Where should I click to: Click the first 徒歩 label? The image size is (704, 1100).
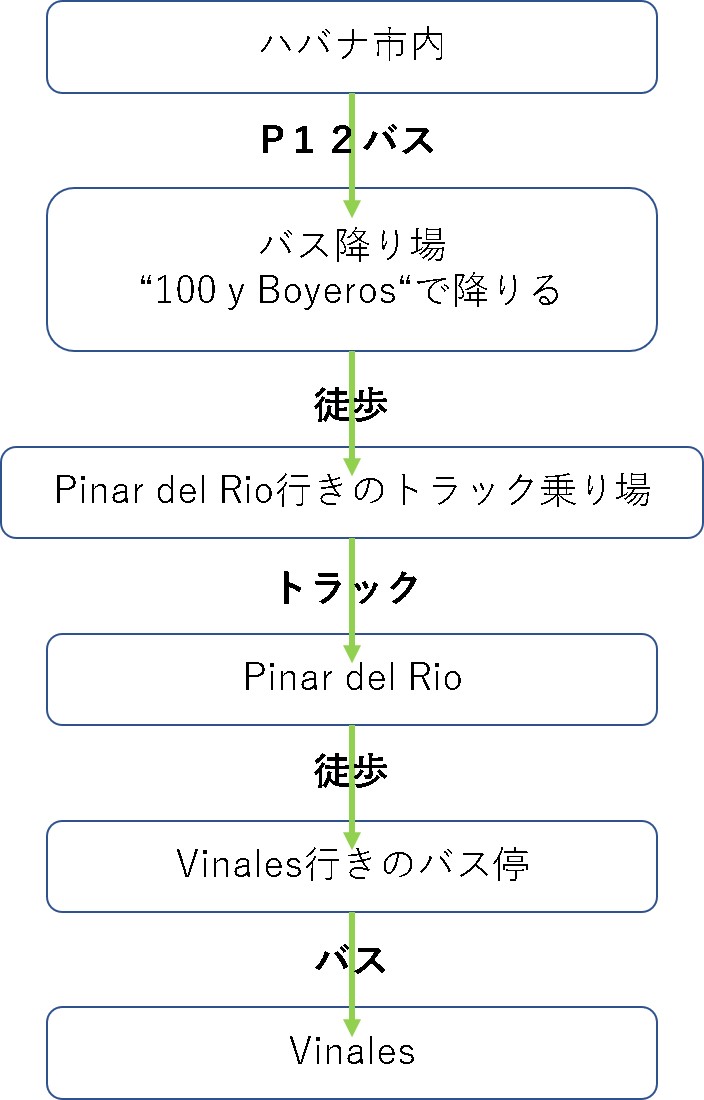[351, 405]
